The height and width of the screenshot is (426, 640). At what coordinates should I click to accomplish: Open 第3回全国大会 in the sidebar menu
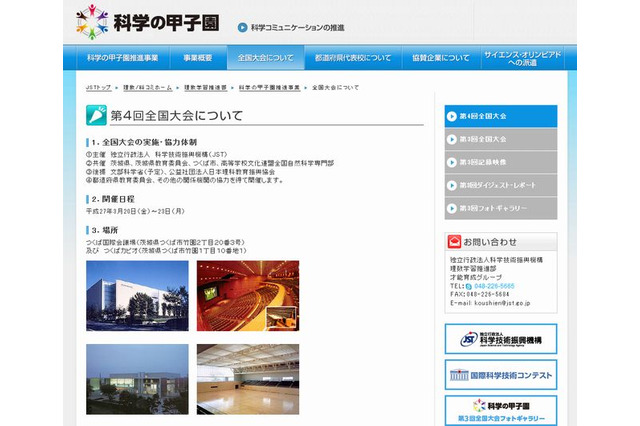coord(501,139)
